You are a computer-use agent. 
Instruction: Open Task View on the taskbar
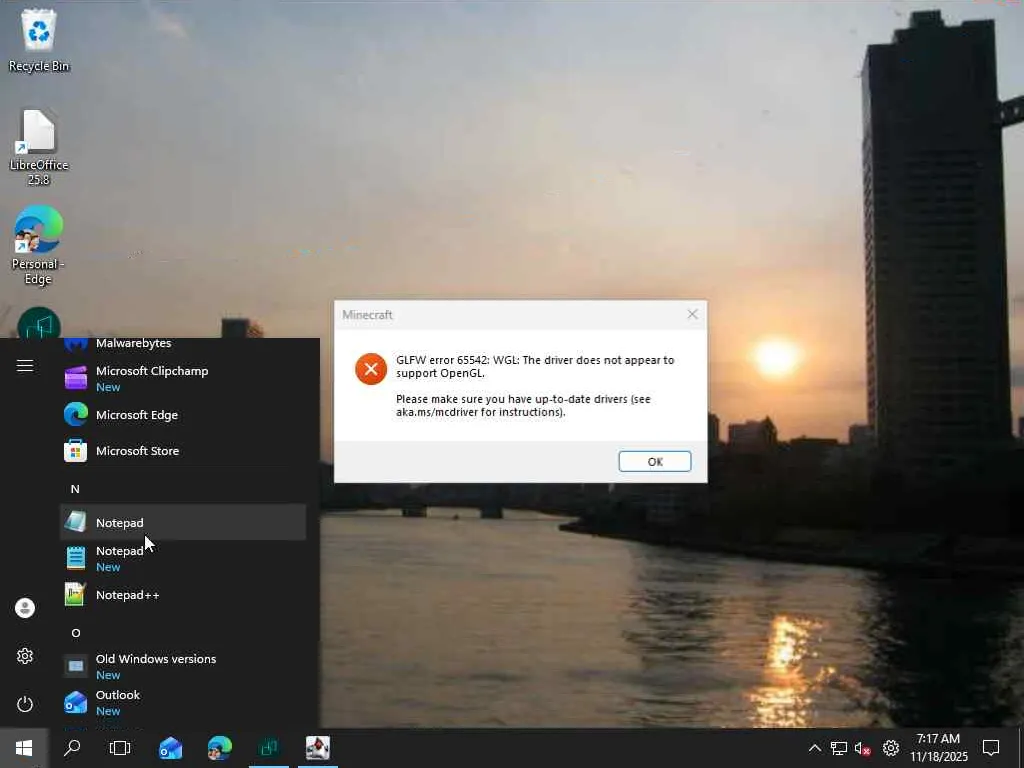point(120,748)
